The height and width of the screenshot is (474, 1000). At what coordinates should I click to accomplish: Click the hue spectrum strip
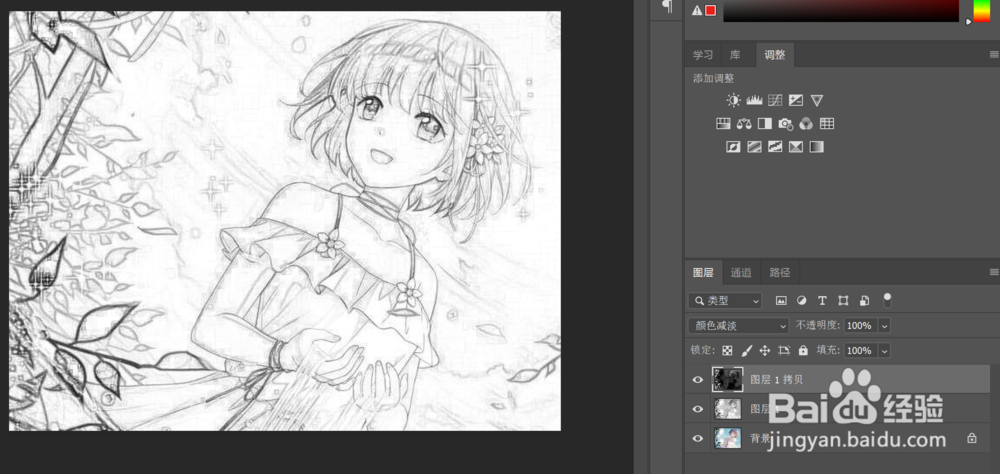(981, 10)
